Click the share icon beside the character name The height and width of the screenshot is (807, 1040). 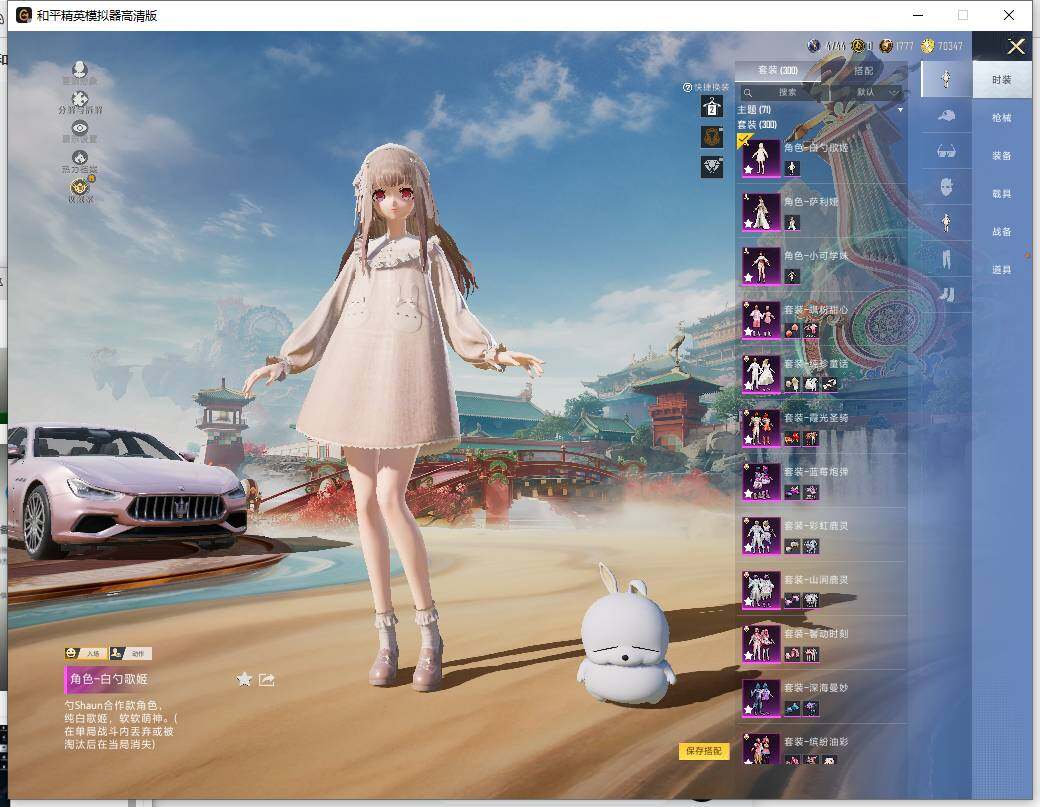[x=267, y=680]
